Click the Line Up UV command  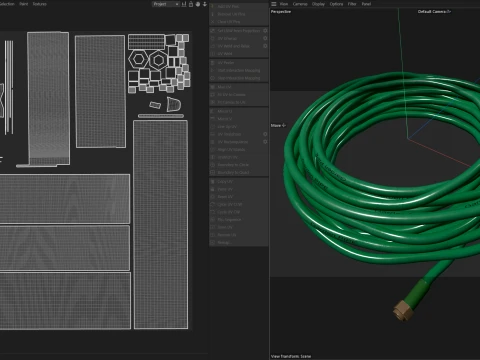(239, 127)
